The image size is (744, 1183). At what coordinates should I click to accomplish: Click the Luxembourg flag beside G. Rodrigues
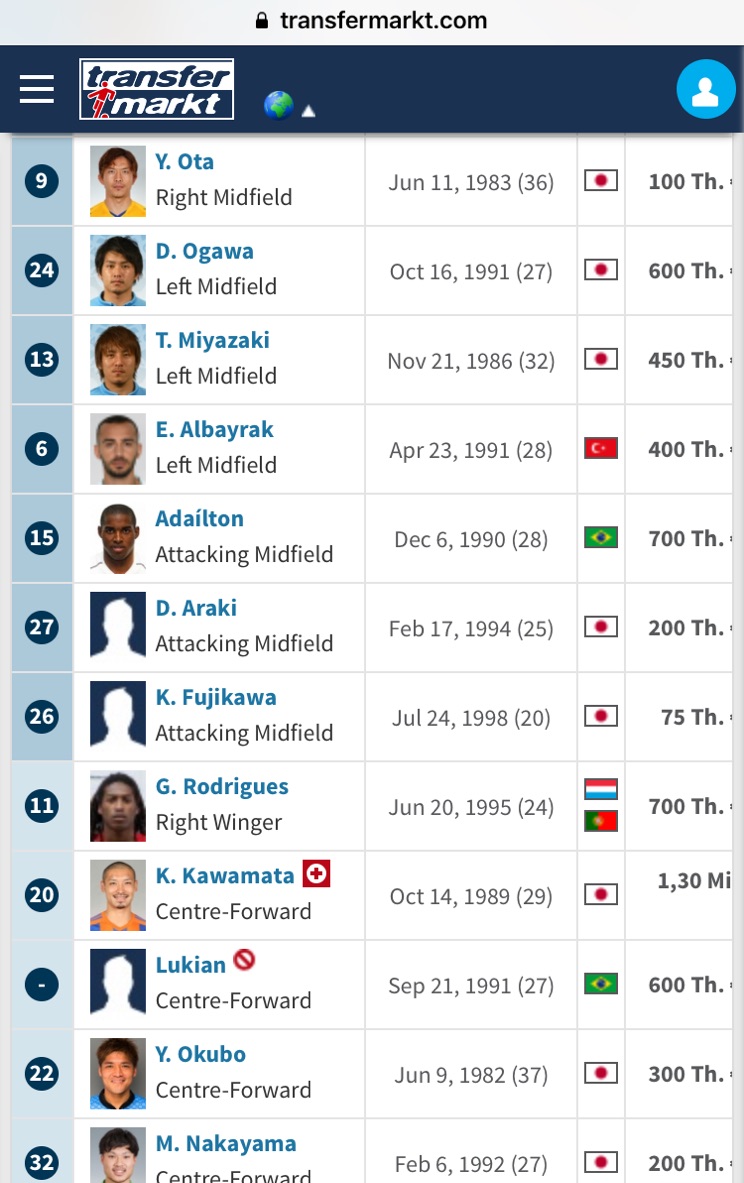(601, 789)
